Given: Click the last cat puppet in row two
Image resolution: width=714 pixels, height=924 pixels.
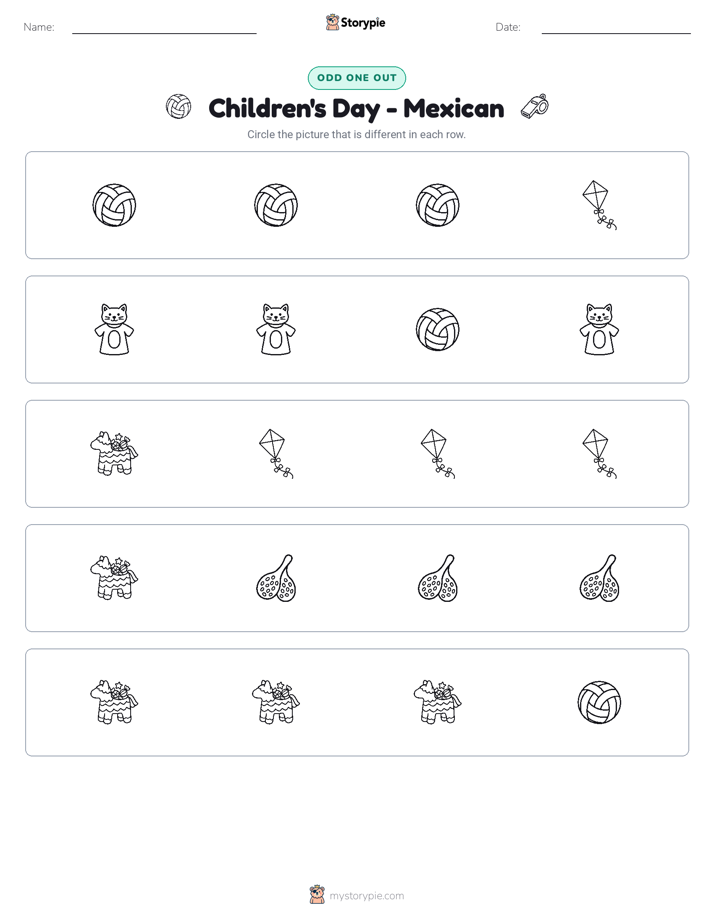Looking at the screenshot, I should coord(599,329).
